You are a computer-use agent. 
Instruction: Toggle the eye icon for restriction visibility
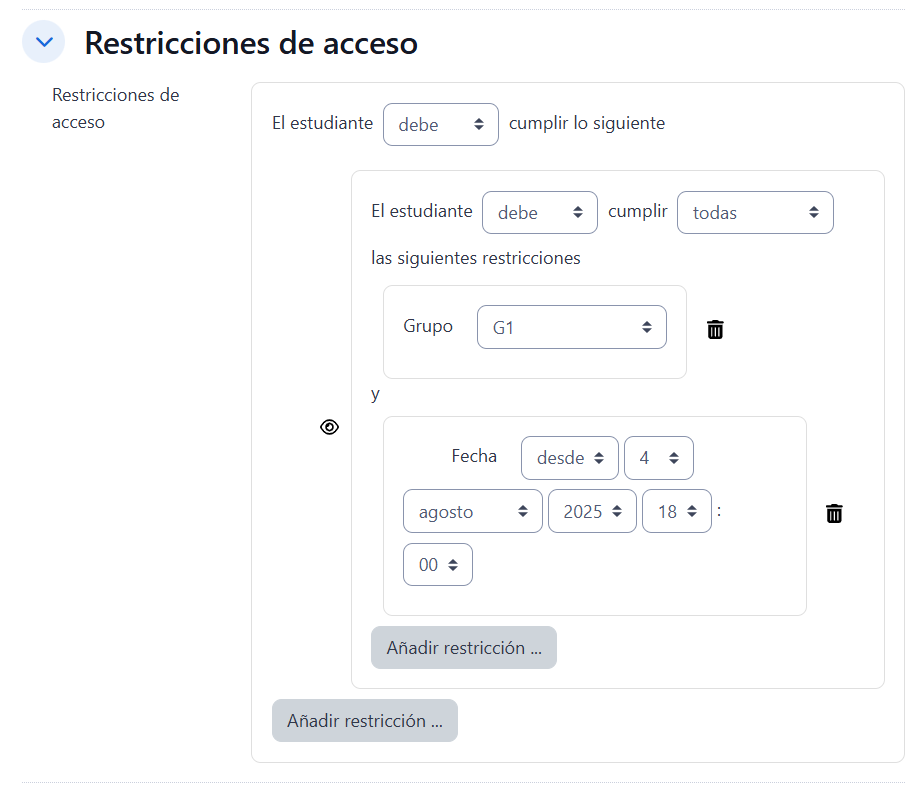point(329,427)
